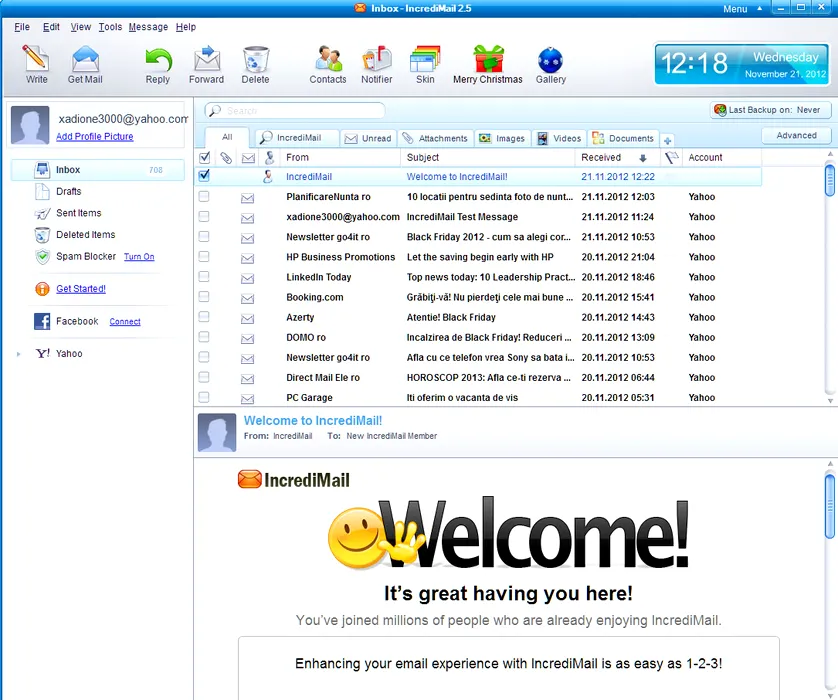Click the Facebook icon in sidebar

tap(42, 321)
